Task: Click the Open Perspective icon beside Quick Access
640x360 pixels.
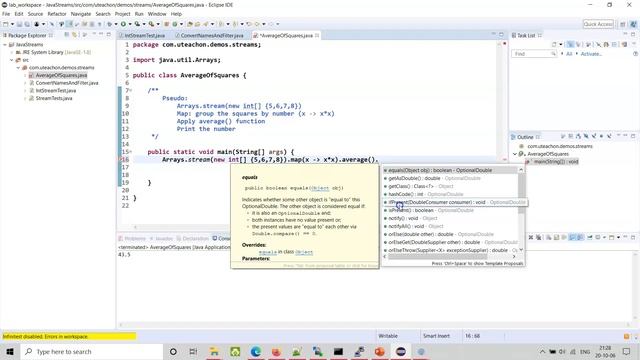Action: pos(623,24)
